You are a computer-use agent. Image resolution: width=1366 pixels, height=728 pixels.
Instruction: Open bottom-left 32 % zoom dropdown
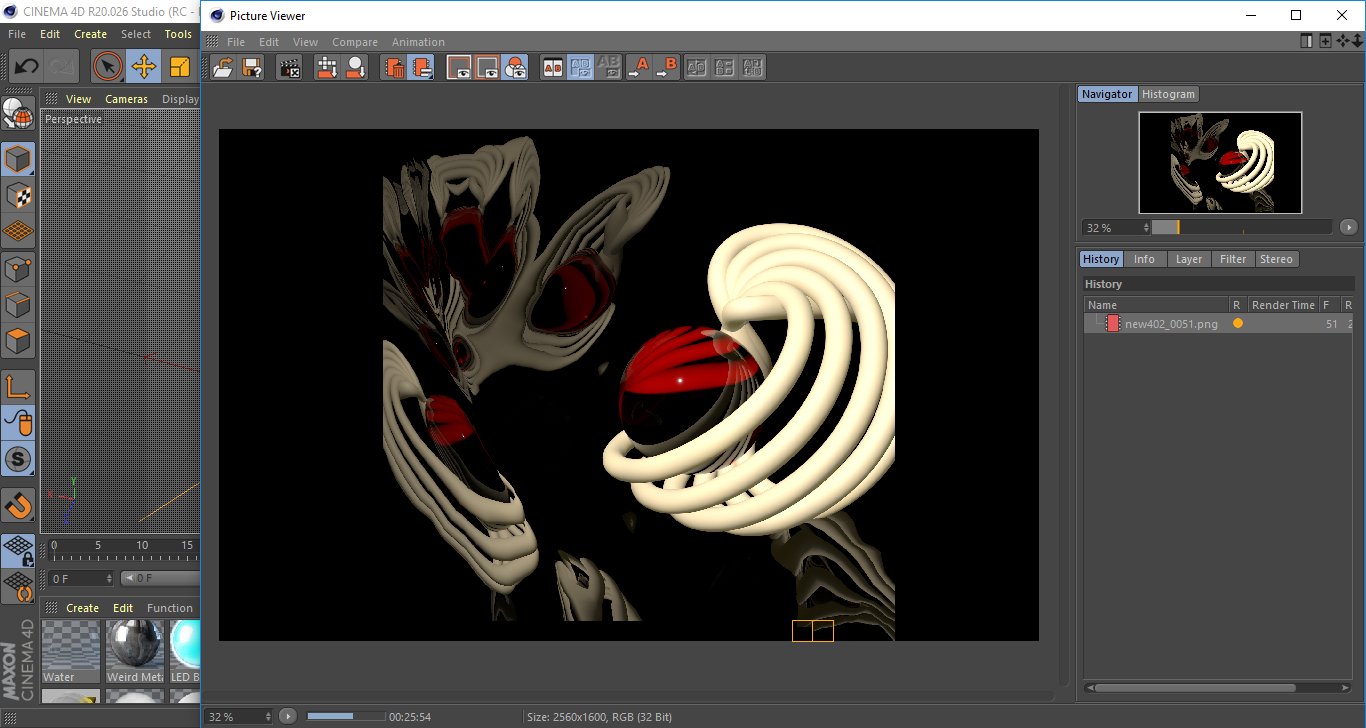tap(239, 716)
